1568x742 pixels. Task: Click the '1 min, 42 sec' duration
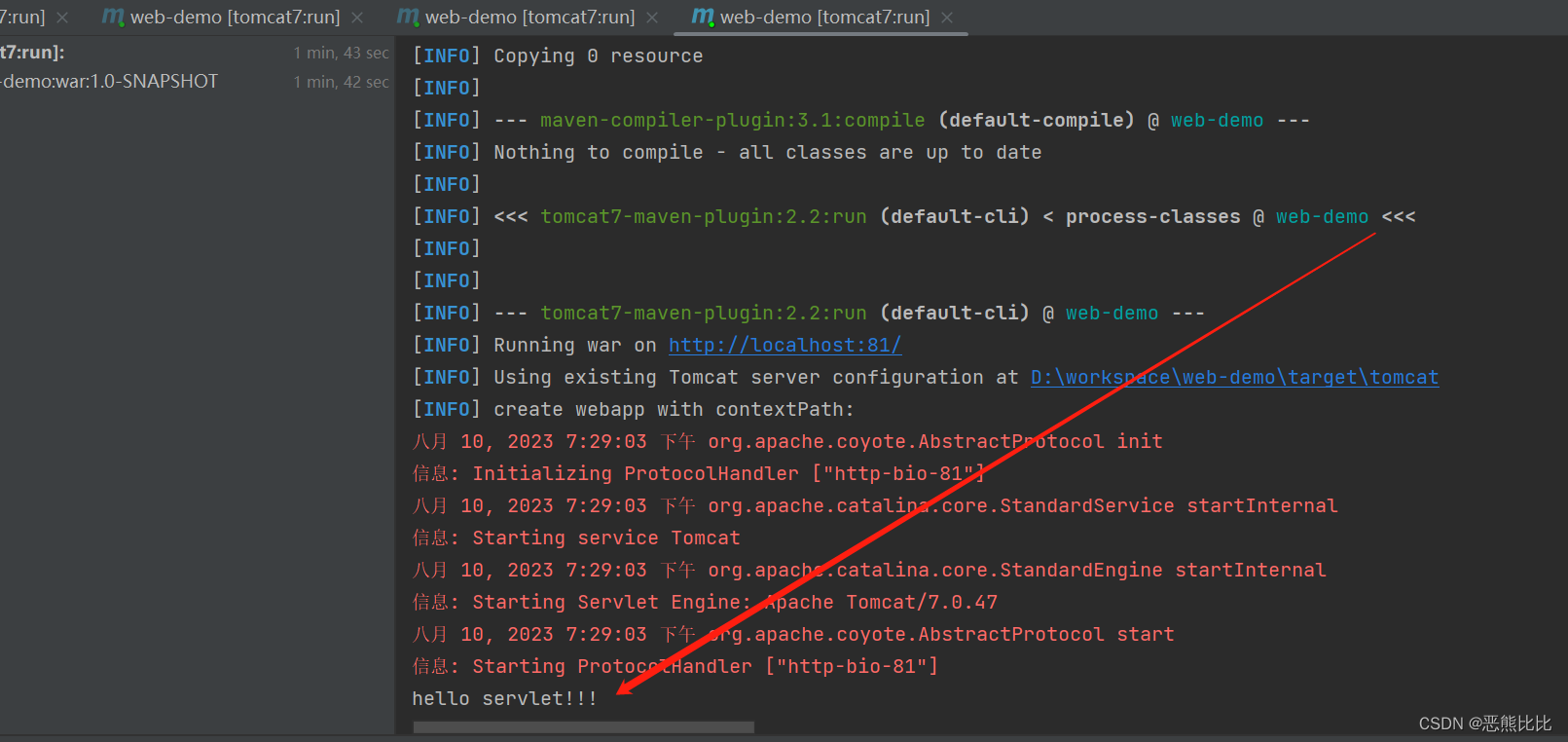pos(341,82)
